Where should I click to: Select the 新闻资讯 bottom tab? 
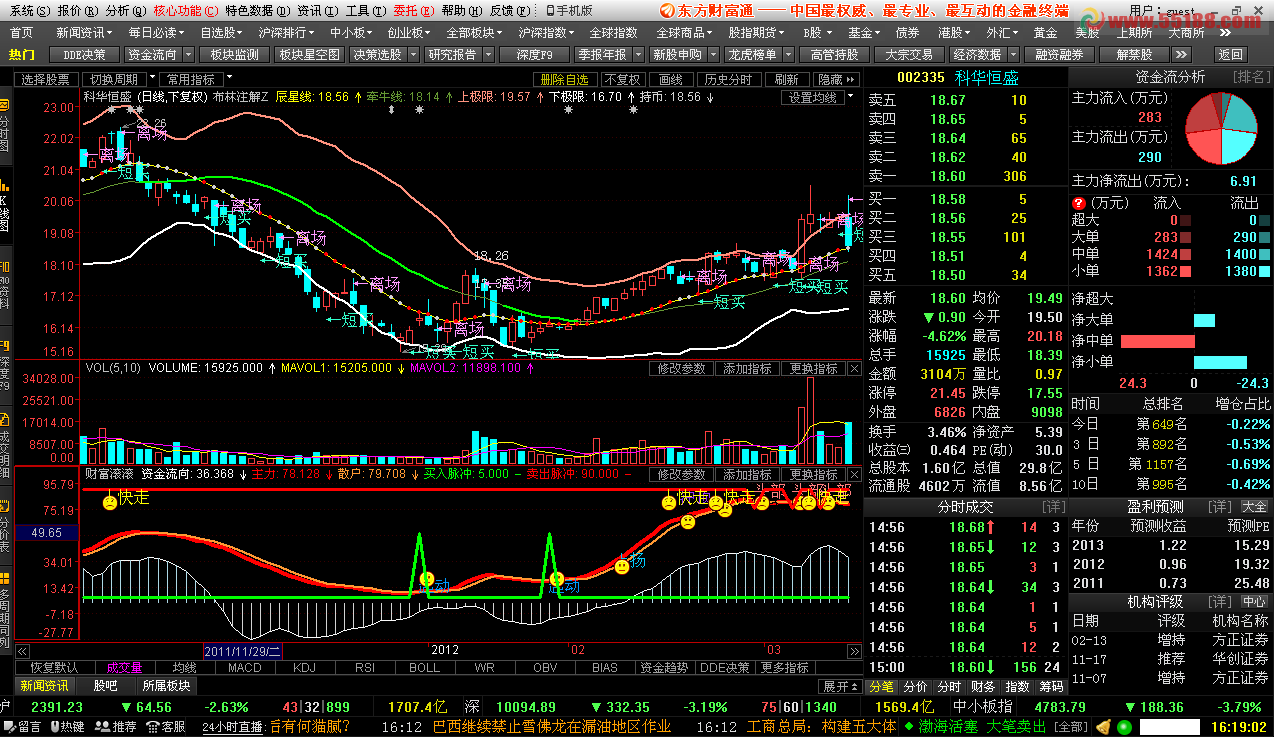pos(45,686)
